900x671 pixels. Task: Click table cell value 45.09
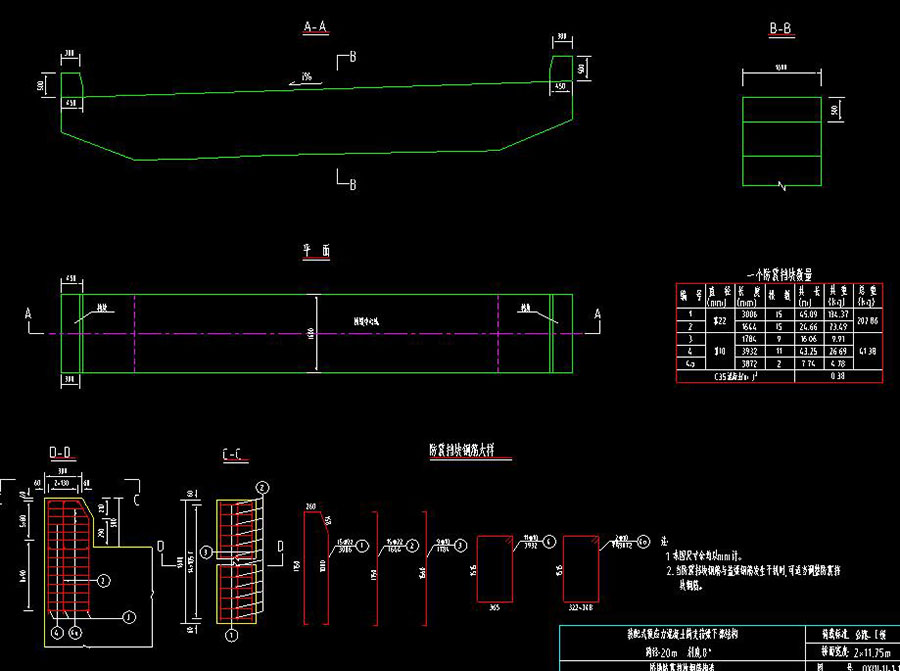coord(808,315)
